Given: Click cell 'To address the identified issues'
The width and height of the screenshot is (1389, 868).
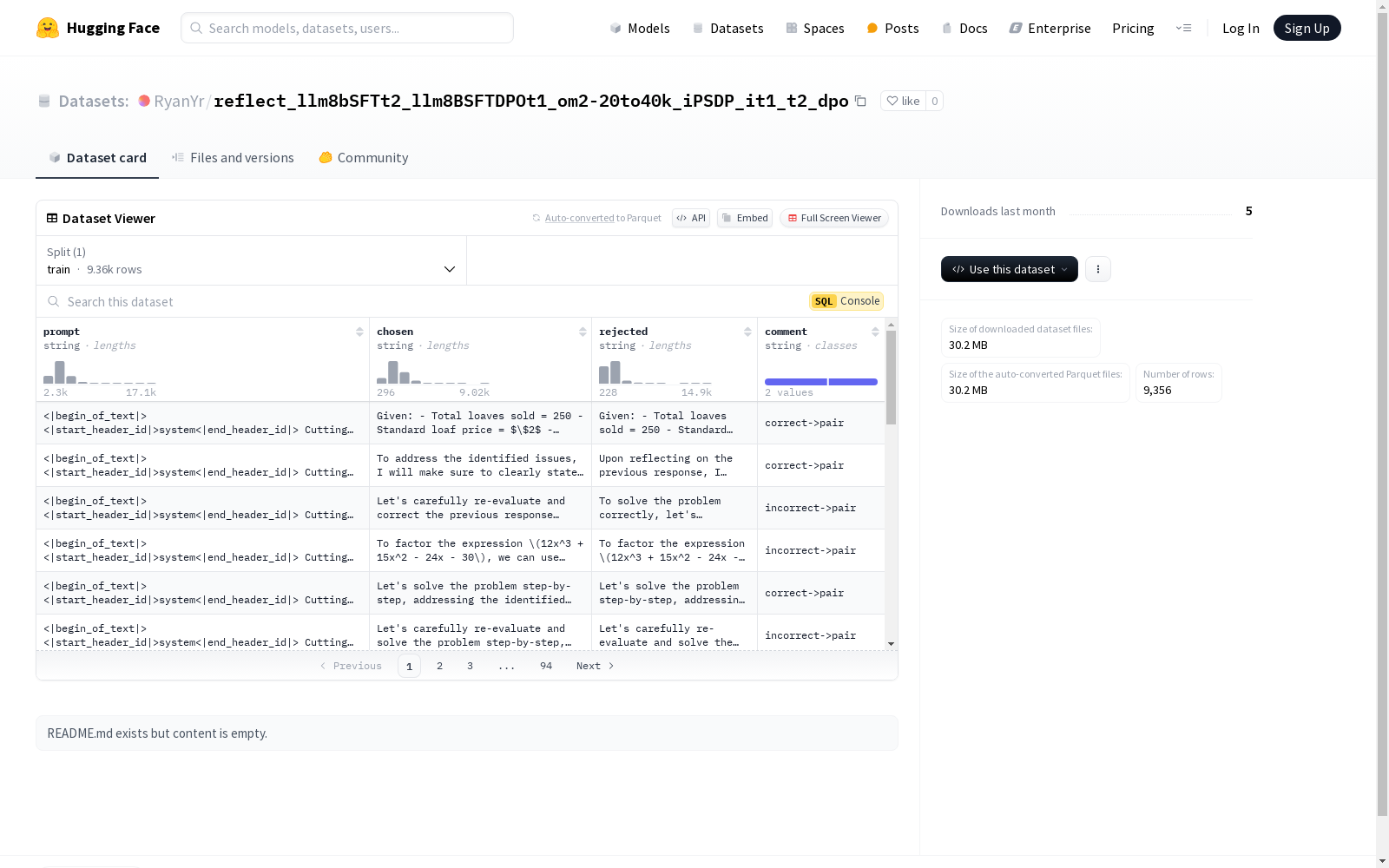Looking at the screenshot, I should tap(480, 465).
